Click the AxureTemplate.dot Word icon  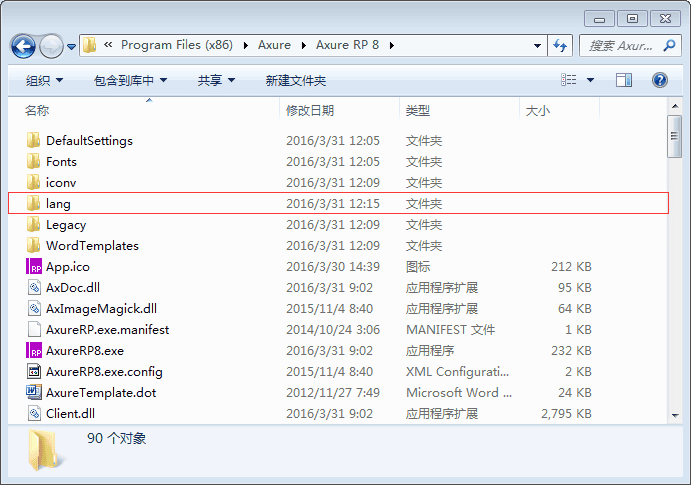point(34,392)
